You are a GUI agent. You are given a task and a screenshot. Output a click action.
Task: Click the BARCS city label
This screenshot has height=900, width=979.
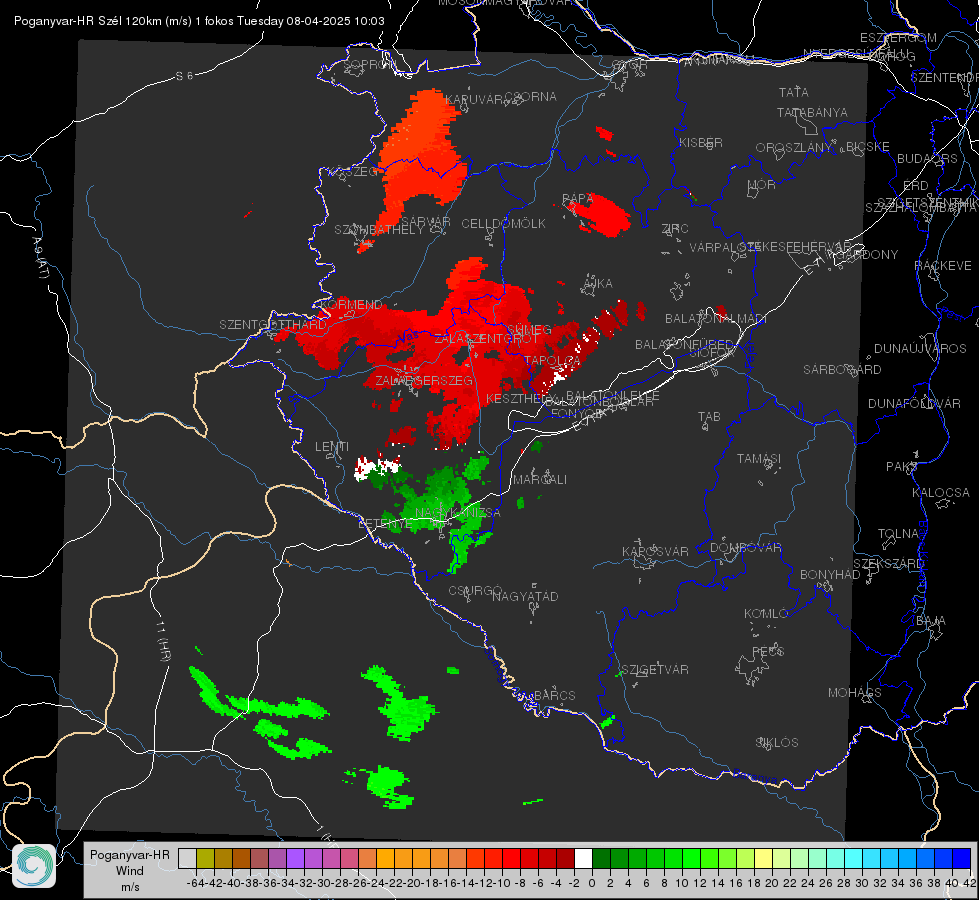554,695
